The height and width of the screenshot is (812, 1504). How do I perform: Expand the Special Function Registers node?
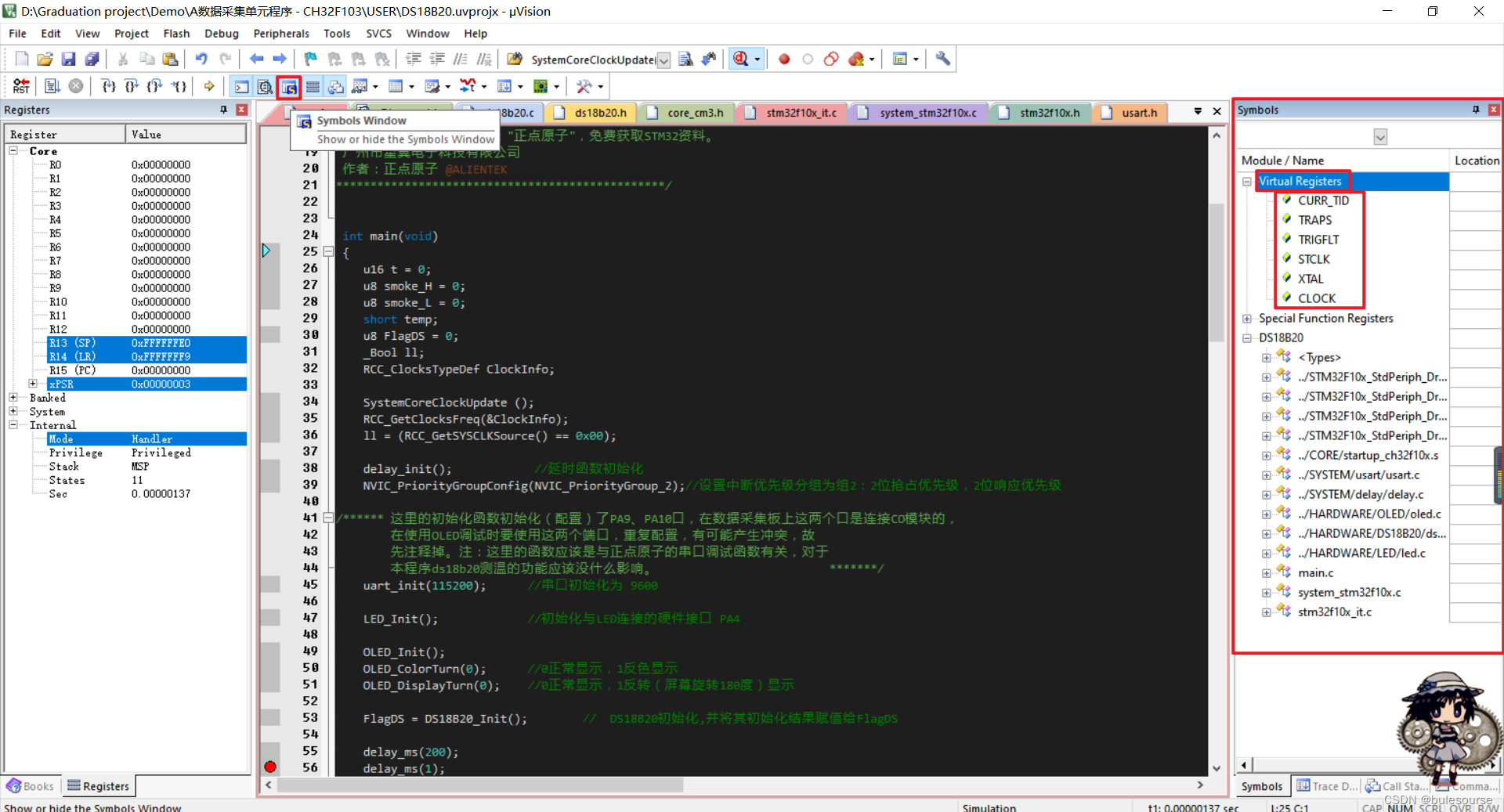pyautogui.click(x=1247, y=319)
